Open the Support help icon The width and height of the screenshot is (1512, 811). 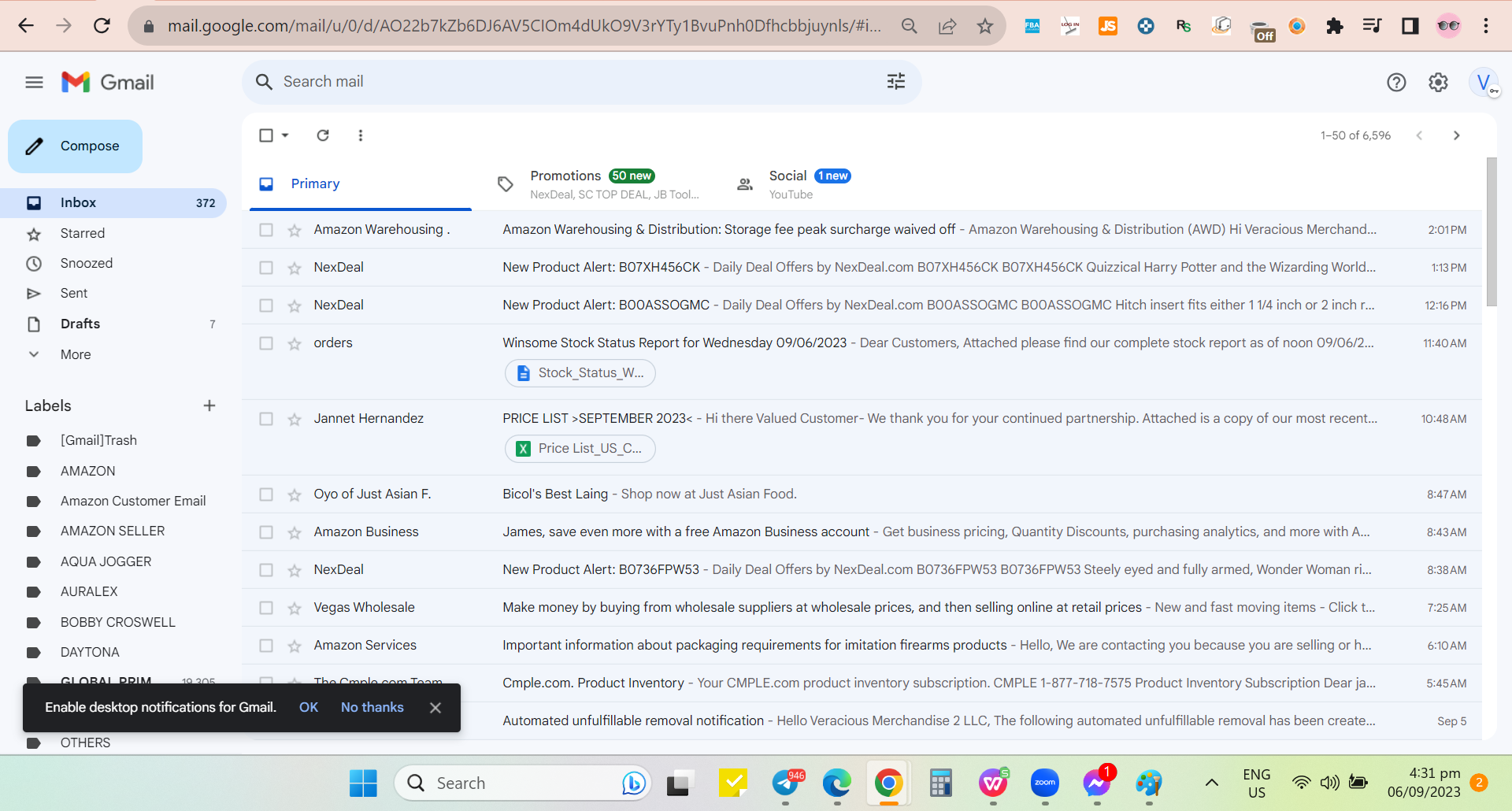[x=1396, y=82]
